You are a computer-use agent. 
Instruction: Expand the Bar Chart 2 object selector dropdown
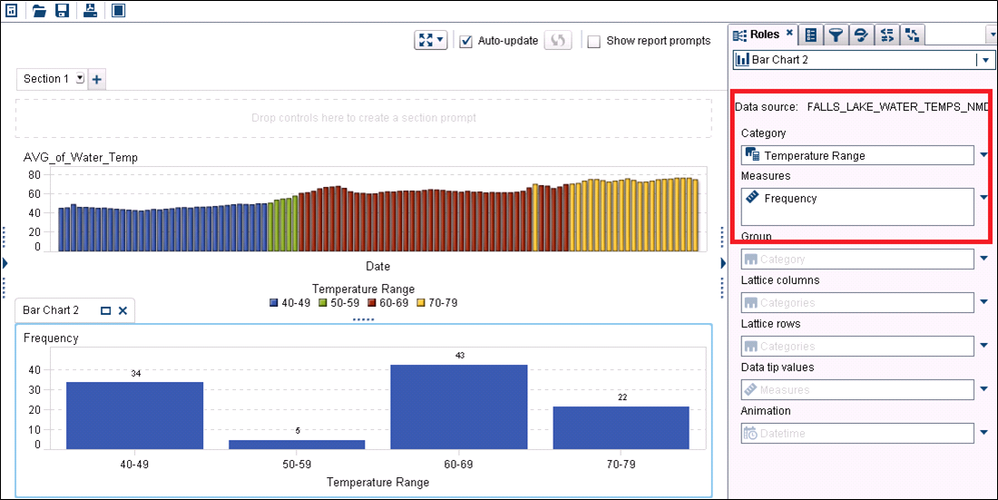pyautogui.click(x=982, y=60)
